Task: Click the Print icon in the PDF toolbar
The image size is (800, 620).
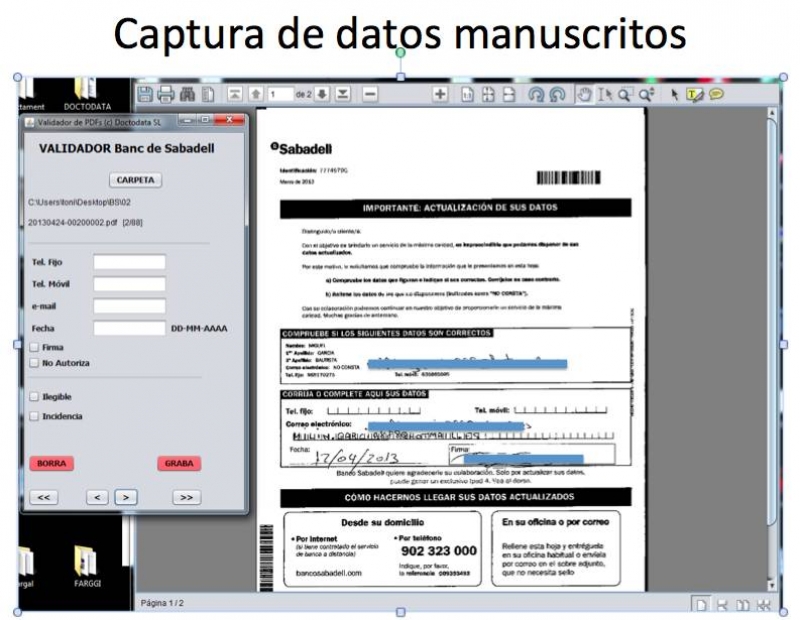Action: tap(166, 94)
